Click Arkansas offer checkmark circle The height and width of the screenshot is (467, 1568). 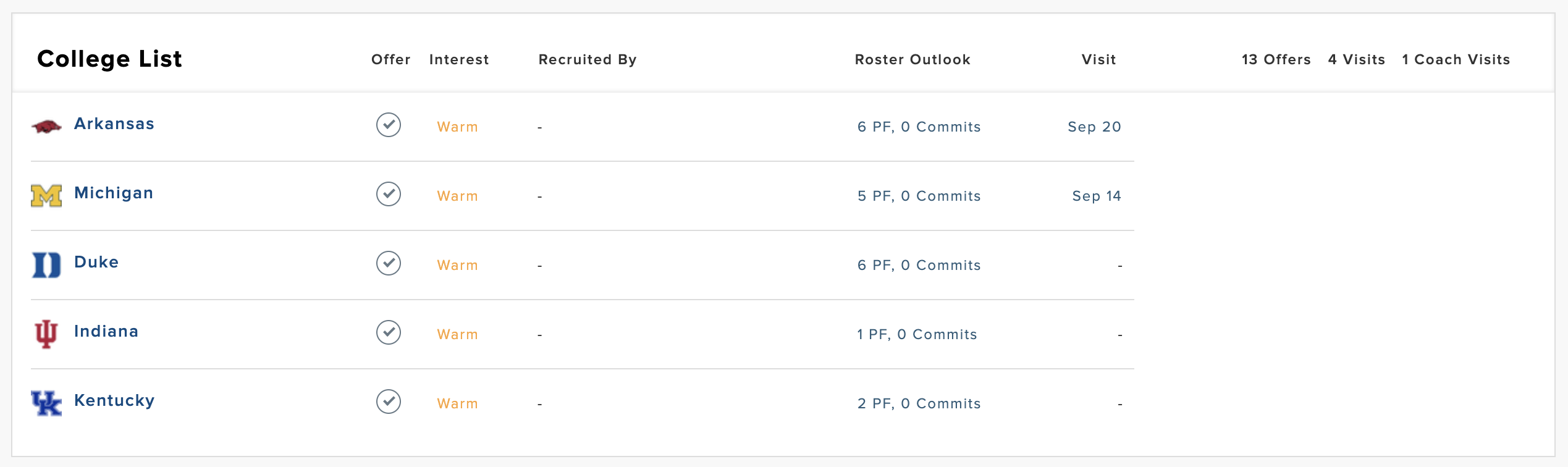tap(389, 125)
